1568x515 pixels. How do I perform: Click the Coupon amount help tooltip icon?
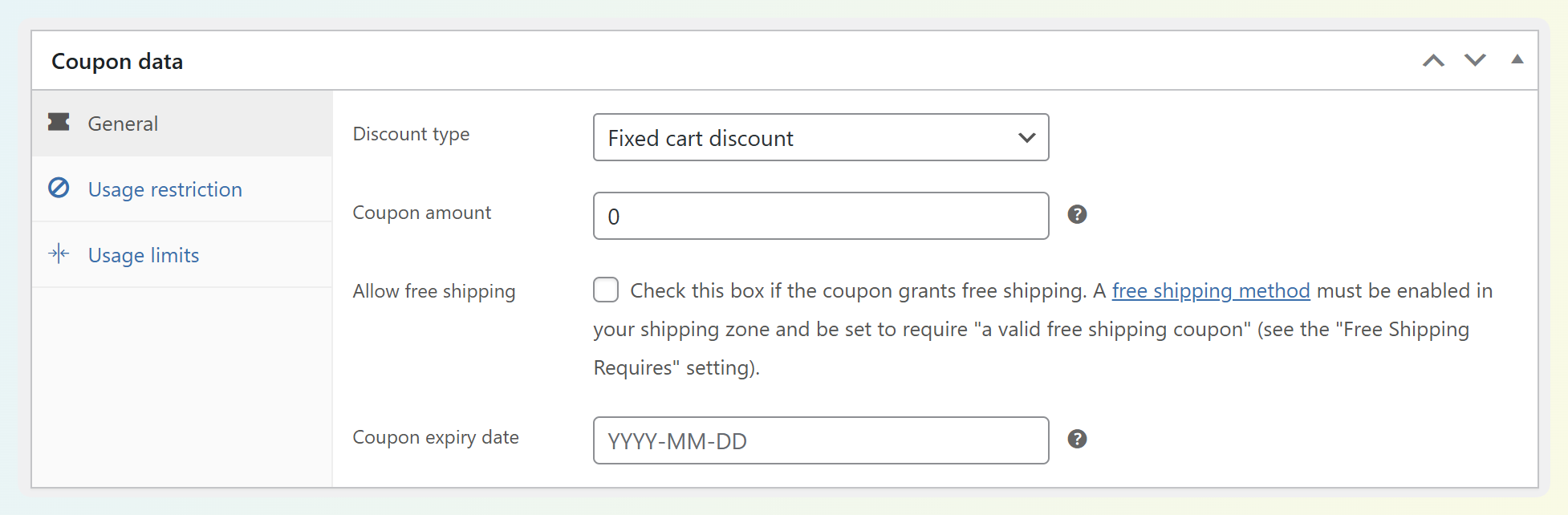click(1077, 214)
